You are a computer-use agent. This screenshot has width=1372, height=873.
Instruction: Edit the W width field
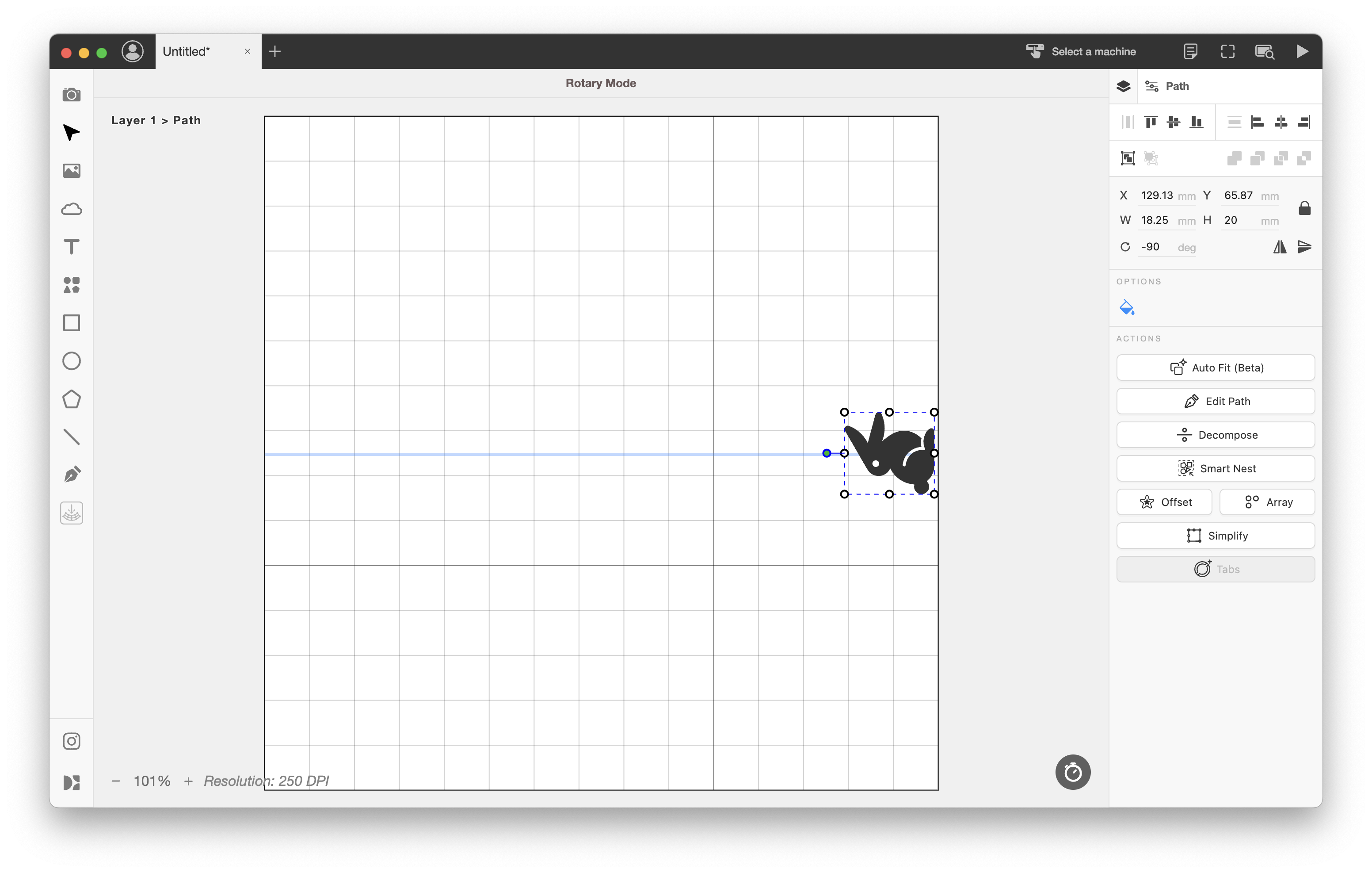tap(1166, 220)
